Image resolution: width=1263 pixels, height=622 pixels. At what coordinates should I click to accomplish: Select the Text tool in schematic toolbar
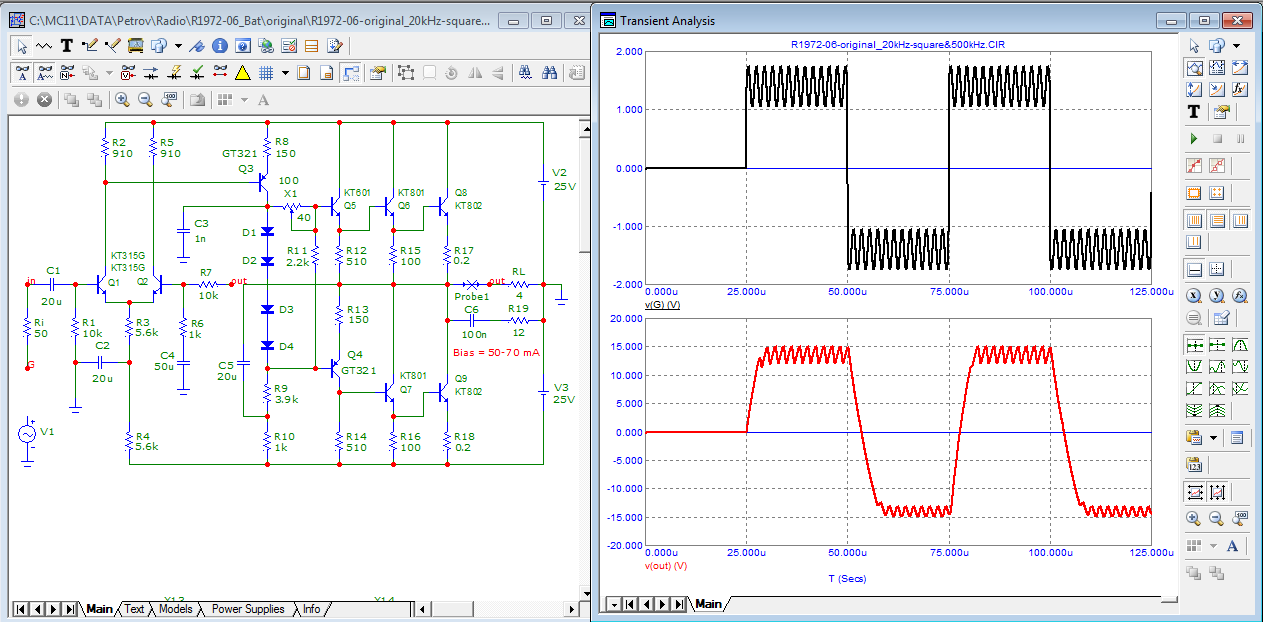click(x=67, y=45)
